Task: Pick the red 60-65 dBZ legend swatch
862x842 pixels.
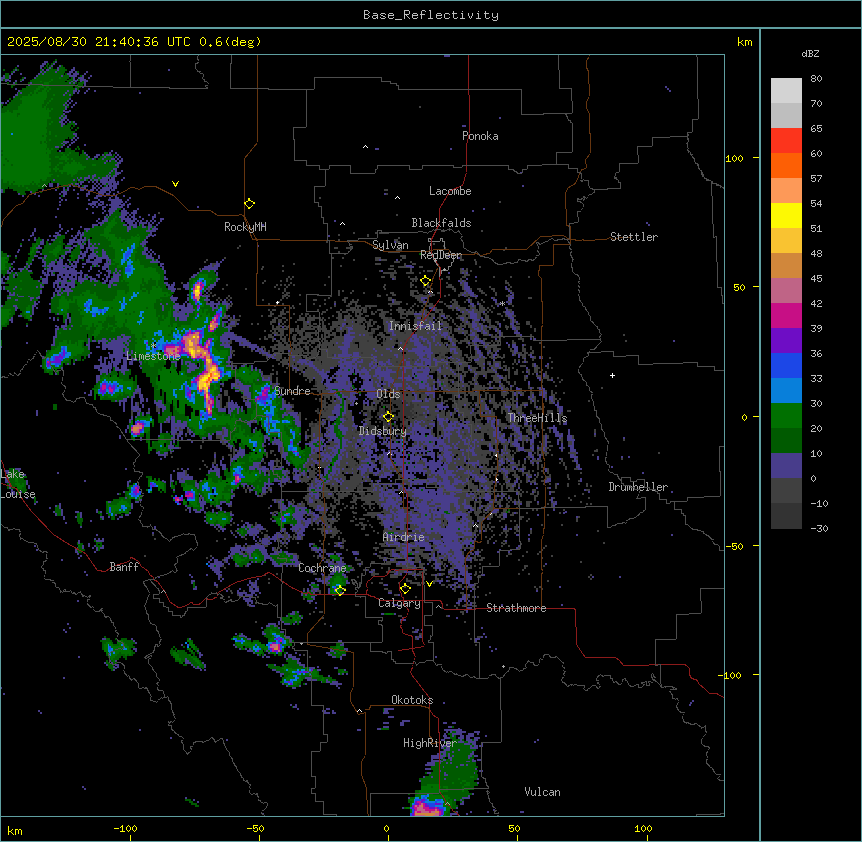Action: pyautogui.click(x=786, y=141)
